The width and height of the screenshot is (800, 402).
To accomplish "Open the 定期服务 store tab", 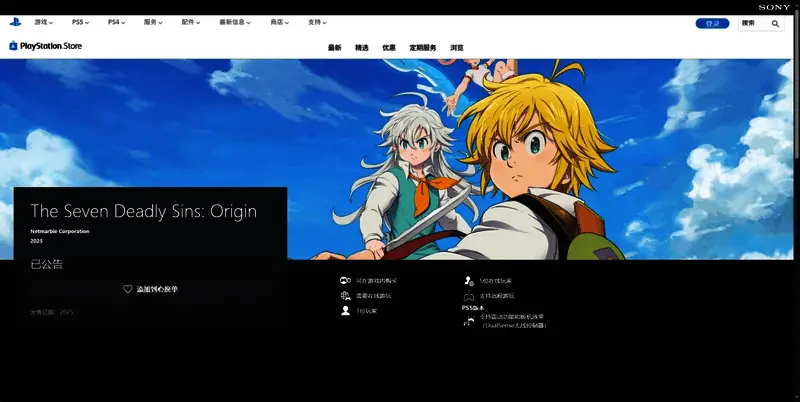I will (423, 47).
